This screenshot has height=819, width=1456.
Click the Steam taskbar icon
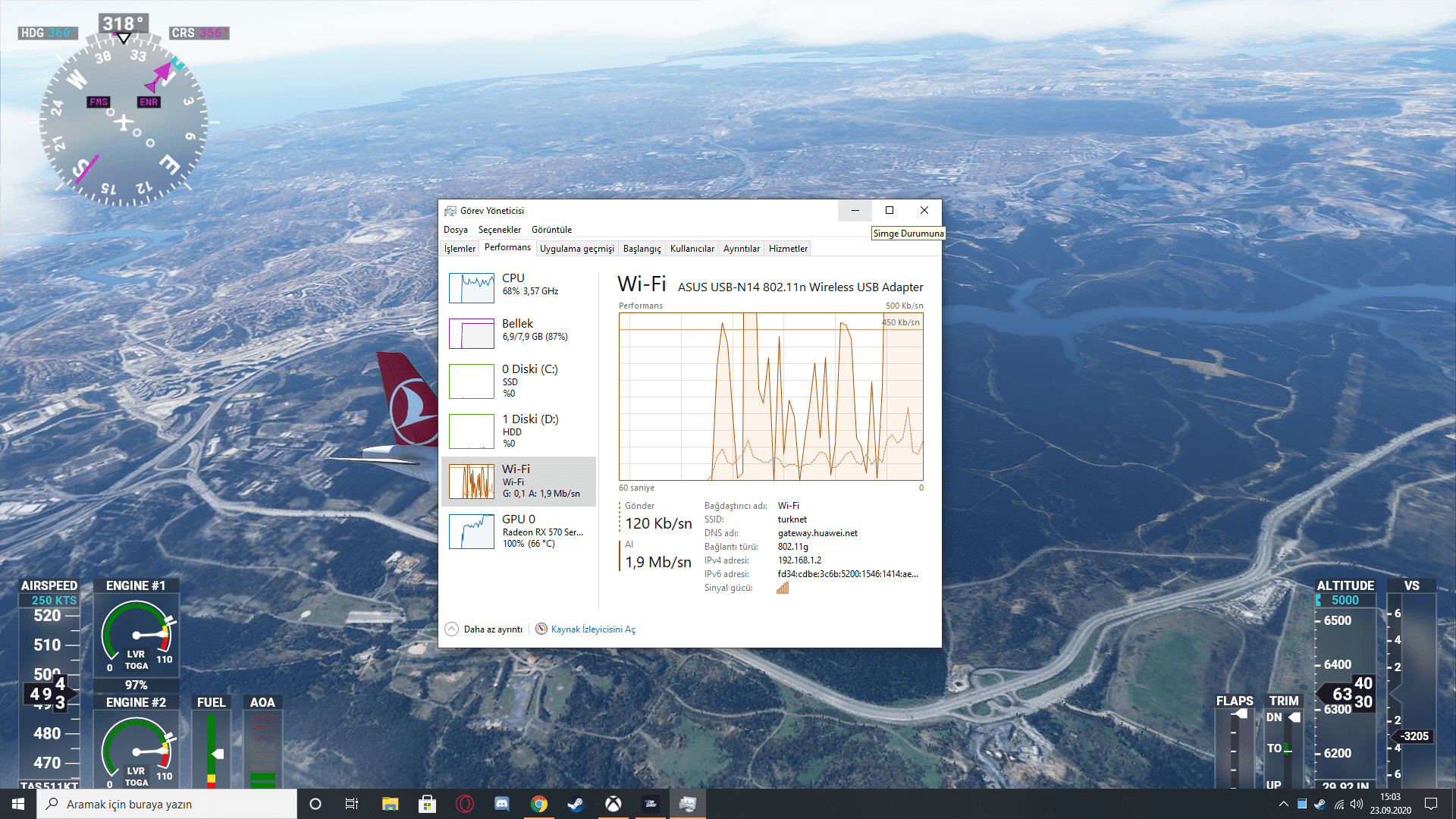pos(576,804)
